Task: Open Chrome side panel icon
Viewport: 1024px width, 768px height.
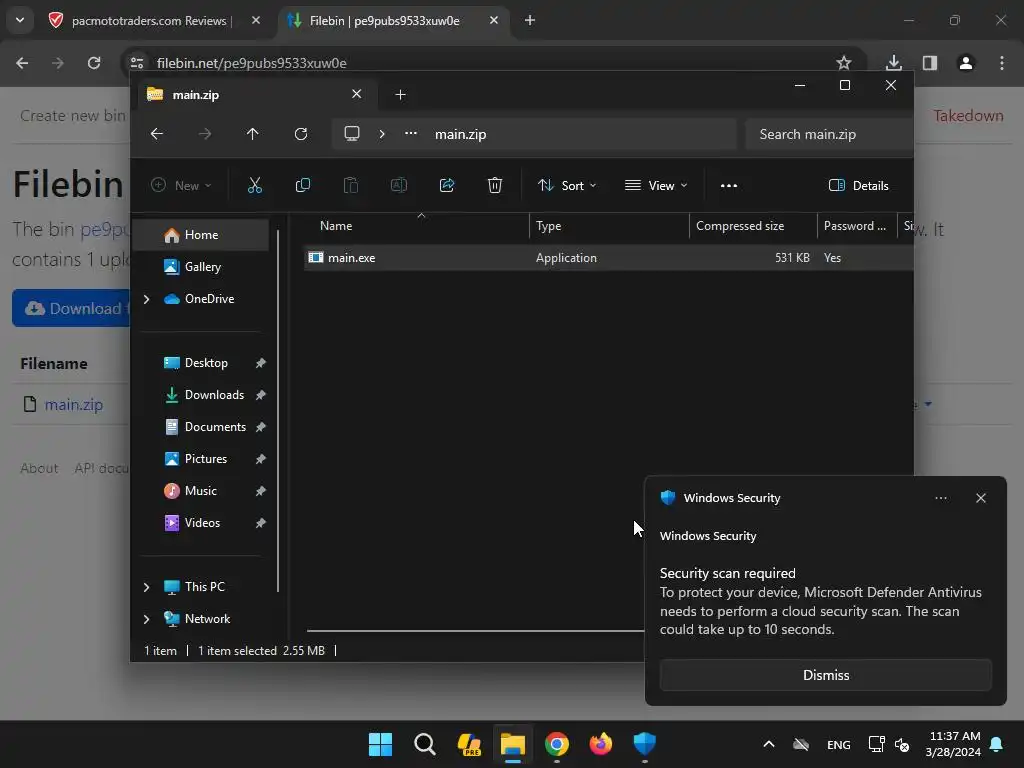Action: tap(930, 63)
